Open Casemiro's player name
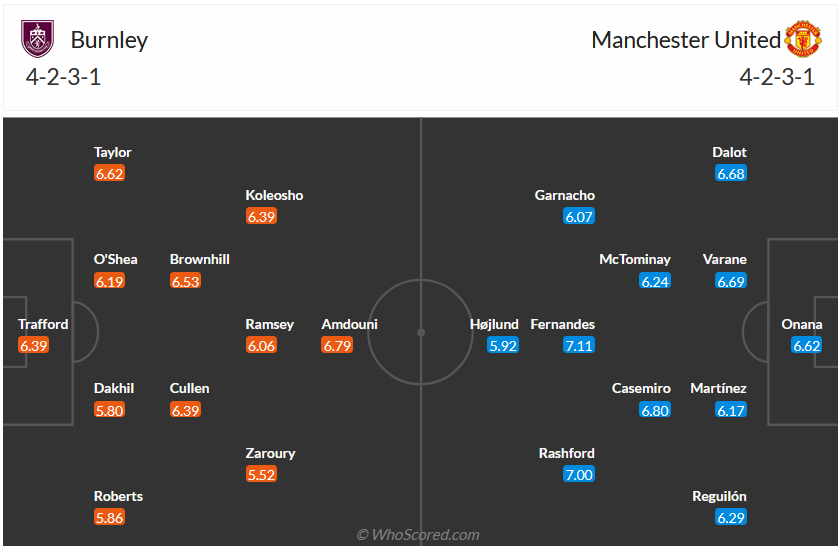This screenshot has height=546, width=838. pos(641,388)
